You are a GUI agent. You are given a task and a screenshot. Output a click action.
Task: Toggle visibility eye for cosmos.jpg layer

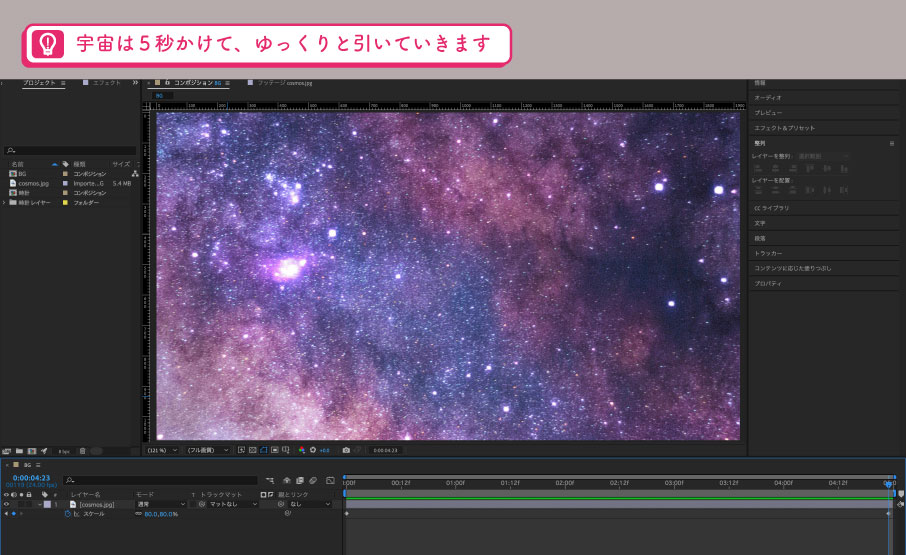pos(6,505)
